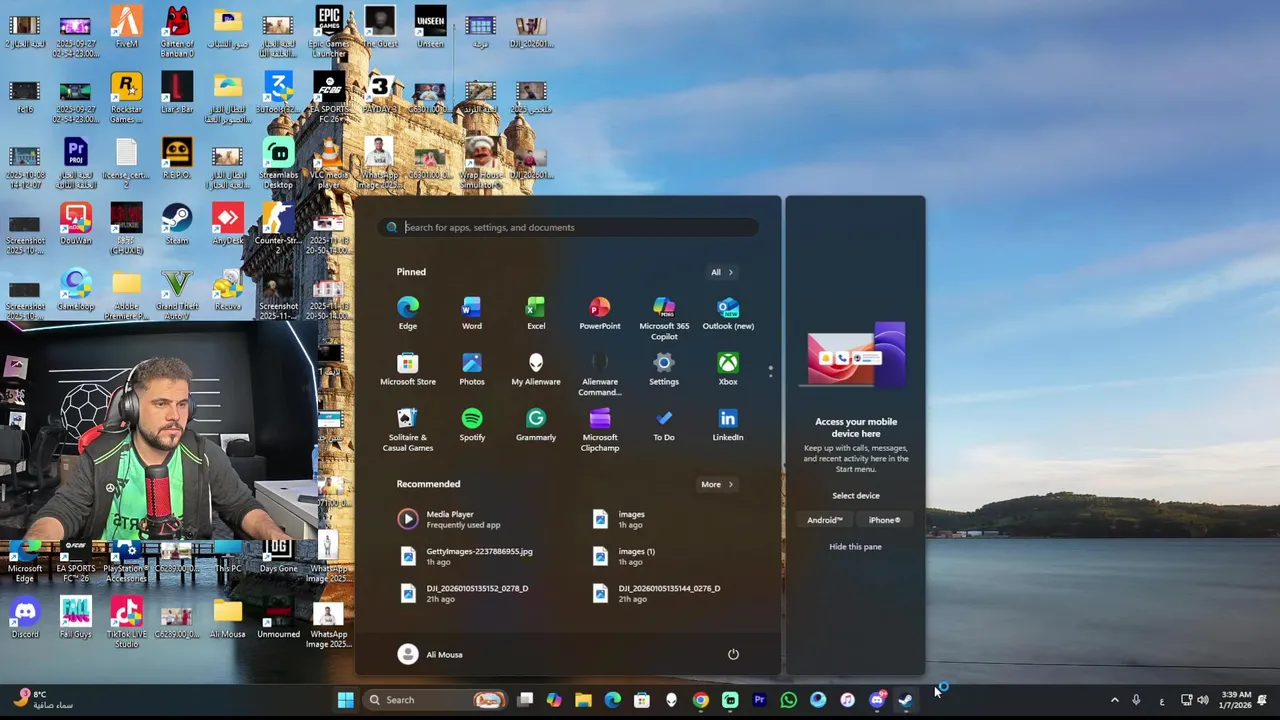Click Select device in phone pane
This screenshot has height=720, width=1280.
(x=856, y=495)
